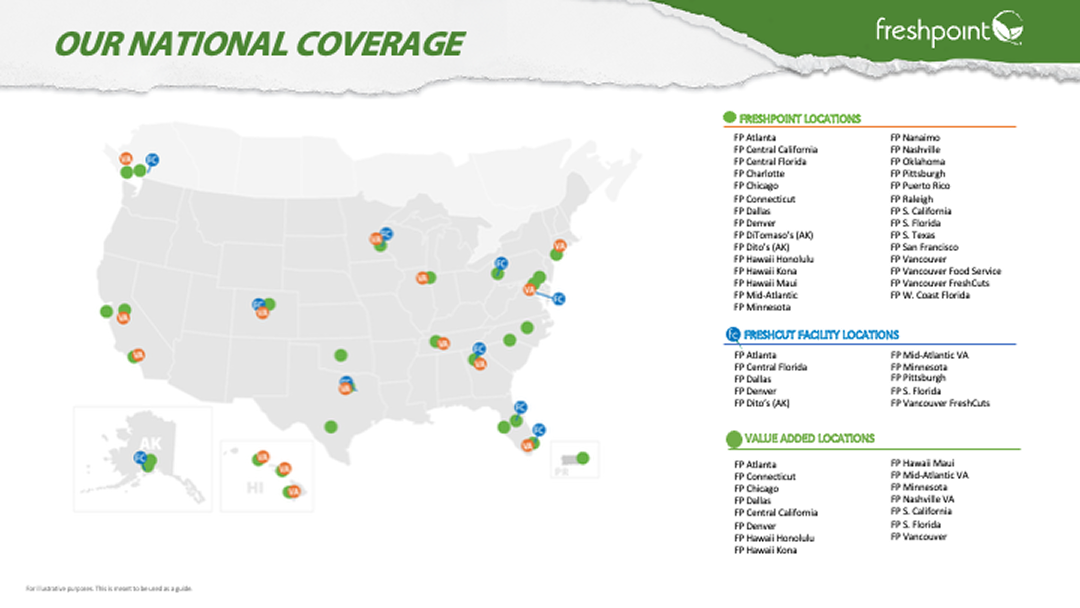The height and width of the screenshot is (608, 1080).
Task: Click green dot beside VALUE ADDED LOCATIONS heading
Action: click(x=734, y=439)
